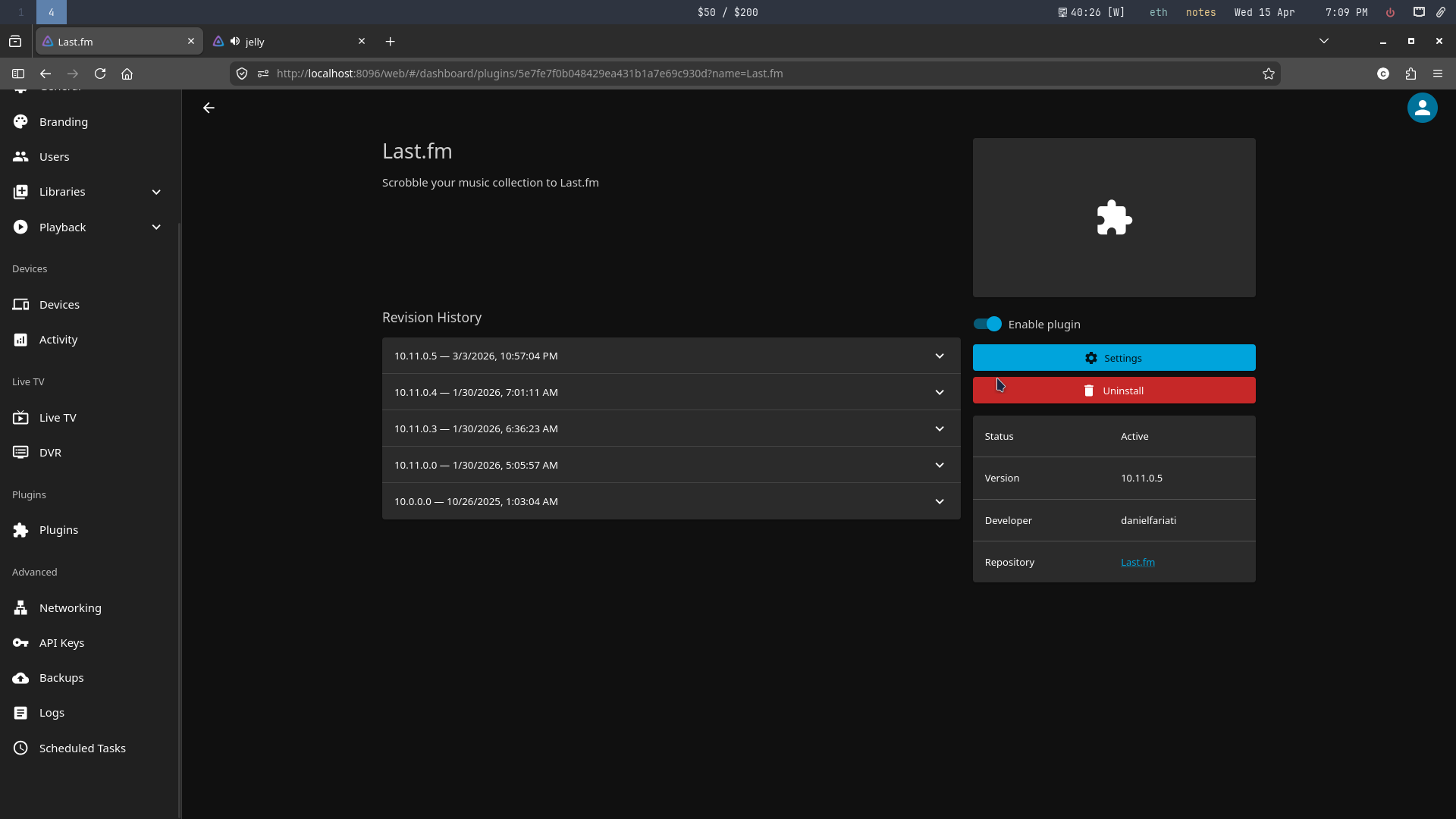Mute audio on the jelly tab

tap(235, 41)
